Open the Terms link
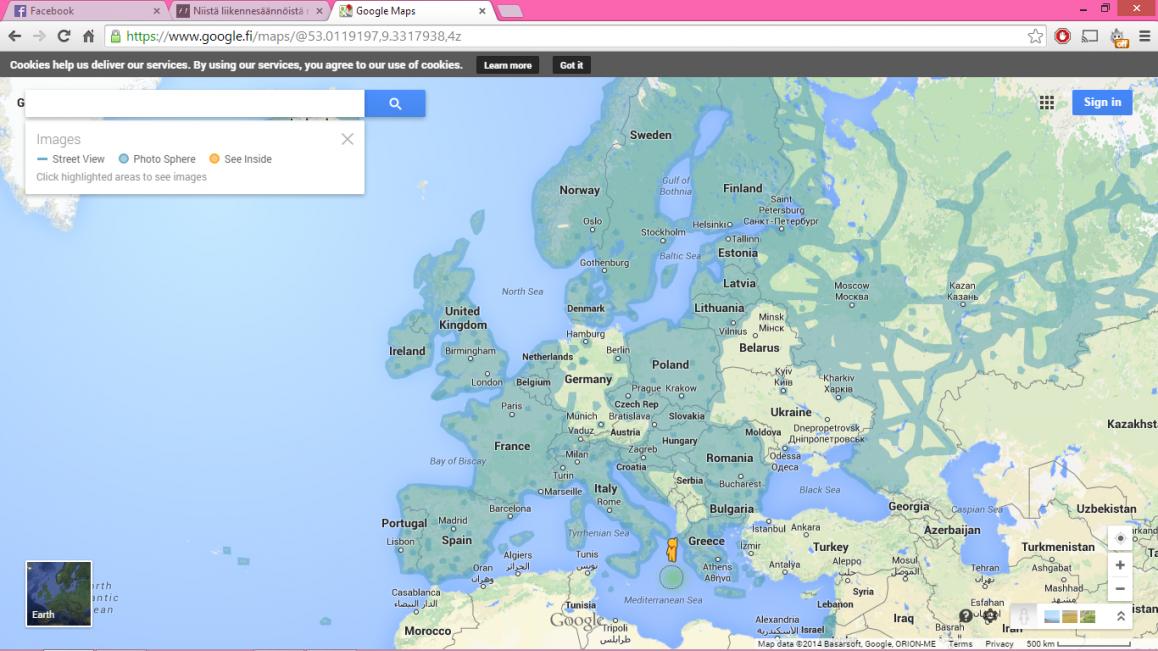The height and width of the screenshot is (651, 1158). 960,644
